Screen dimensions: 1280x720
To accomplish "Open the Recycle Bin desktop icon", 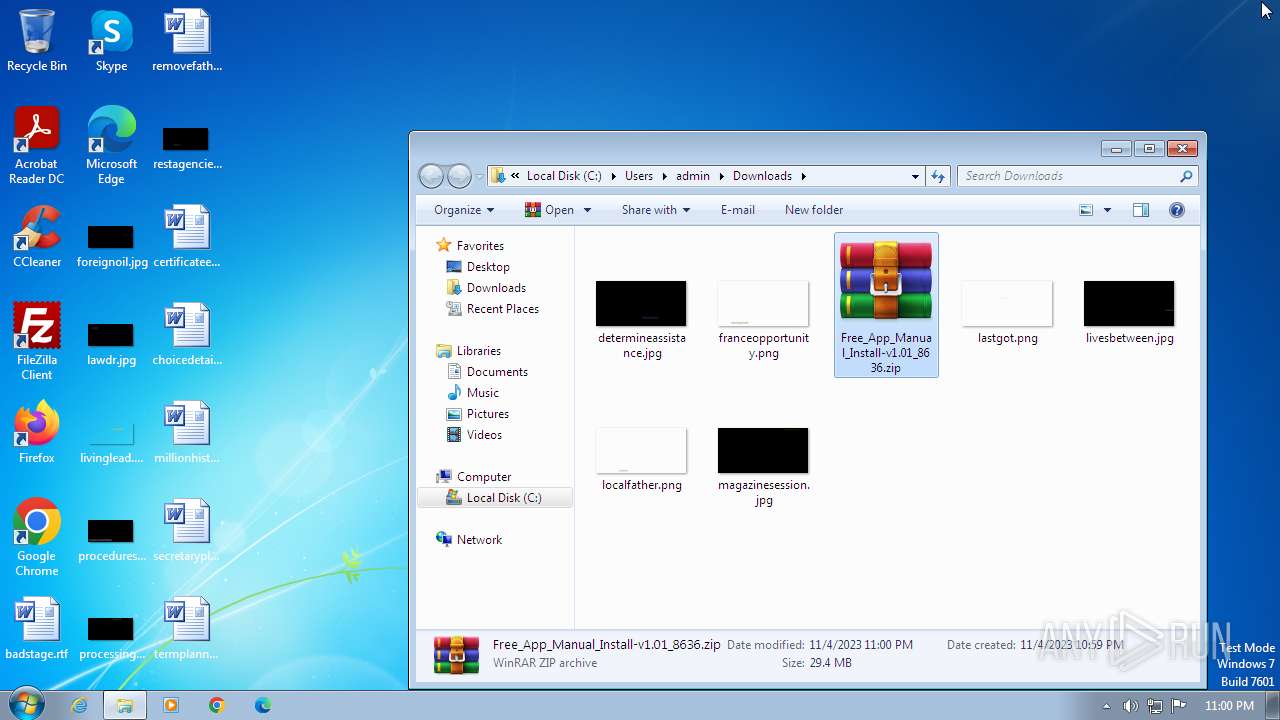I will (x=37, y=41).
